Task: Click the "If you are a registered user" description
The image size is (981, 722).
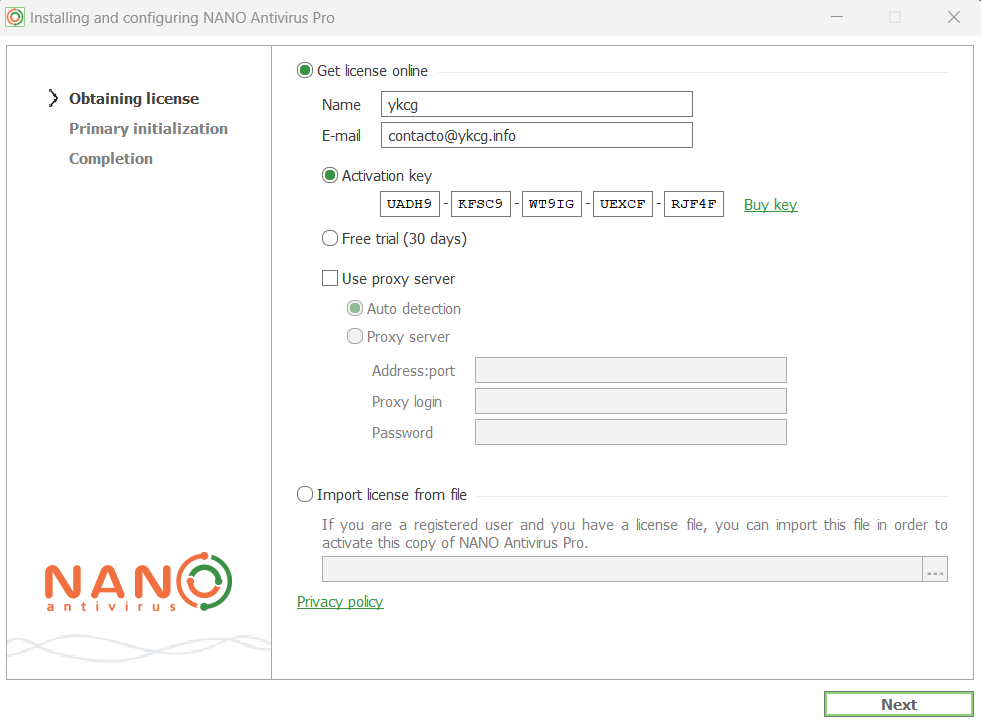Action: pos(634,534)
